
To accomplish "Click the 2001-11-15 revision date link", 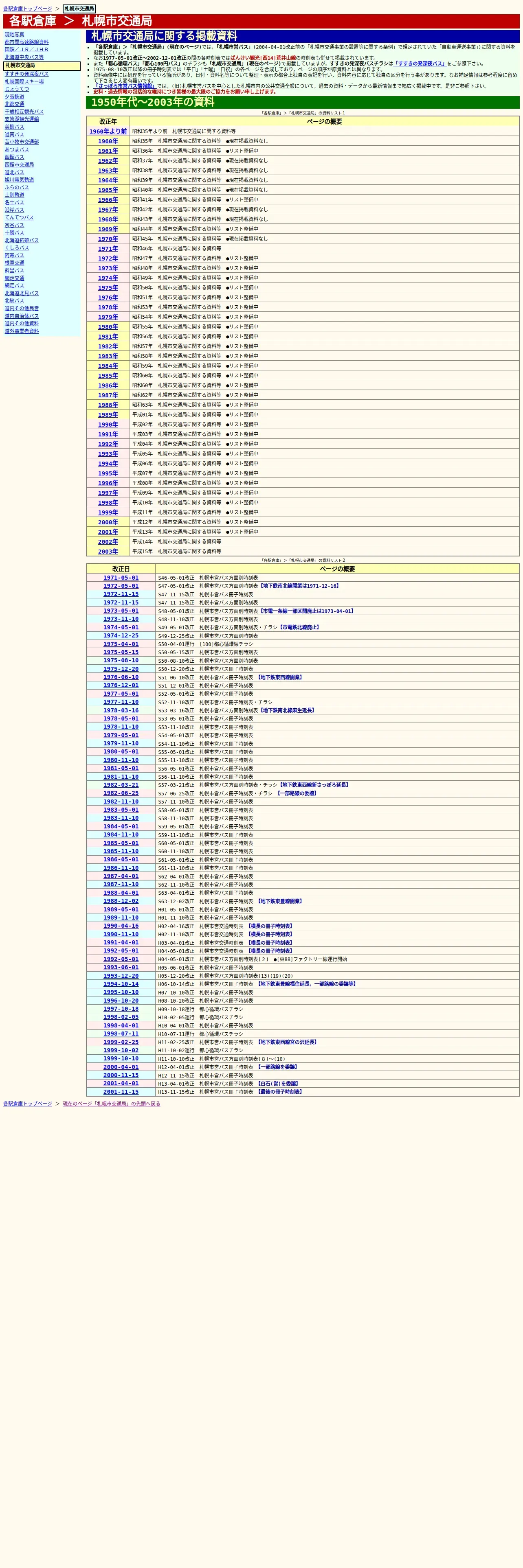I will 121,1092.
